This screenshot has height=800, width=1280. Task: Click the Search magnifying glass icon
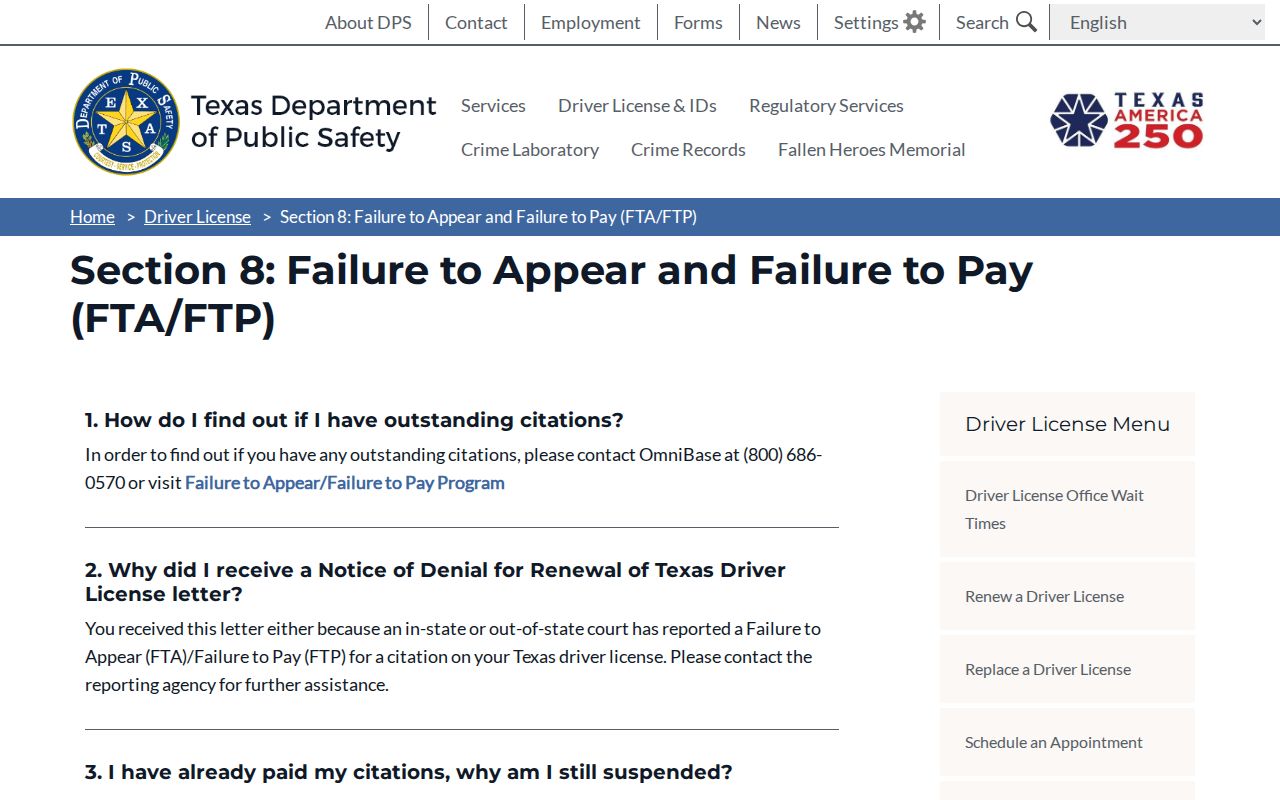coord(1026,22)
